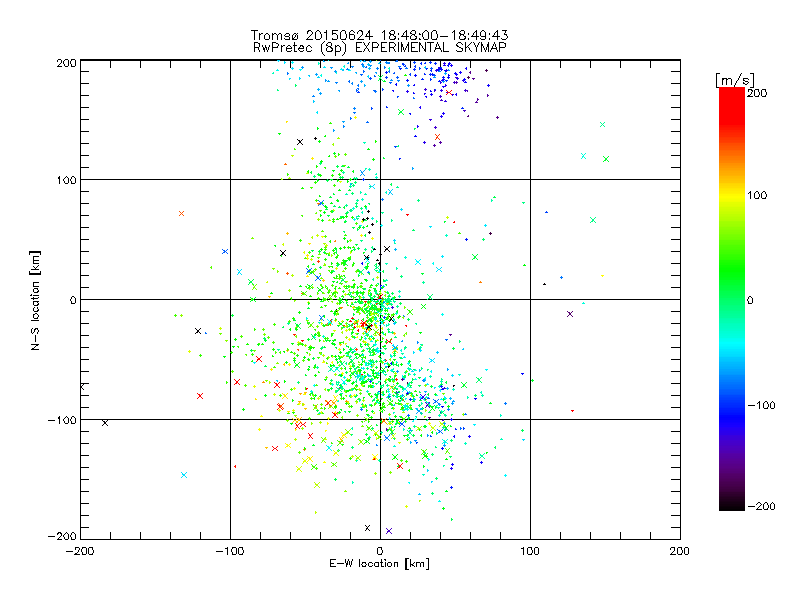Click the y-axis tick label '-100'
800x600 pixels.
[62, 420]
